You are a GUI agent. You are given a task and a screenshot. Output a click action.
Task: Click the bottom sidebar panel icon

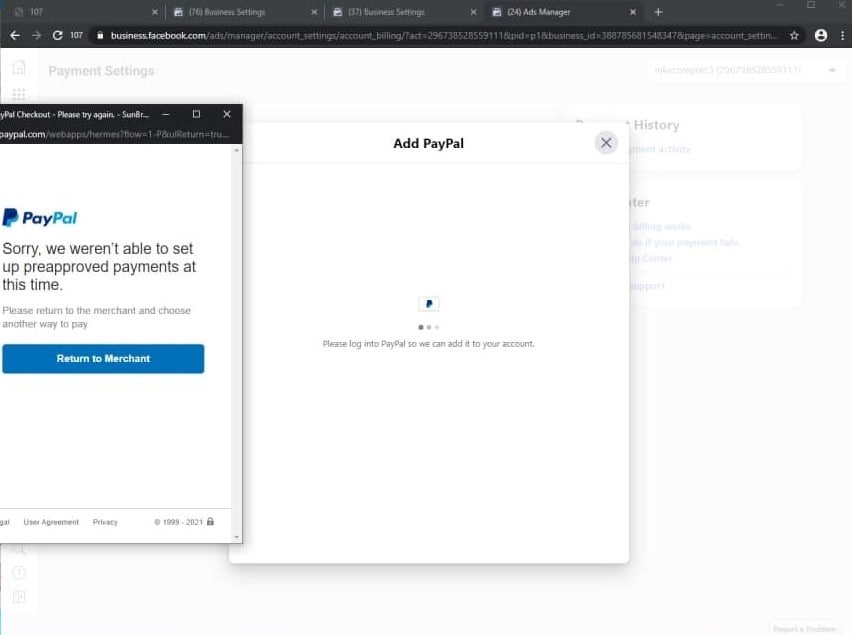point(18,596)
